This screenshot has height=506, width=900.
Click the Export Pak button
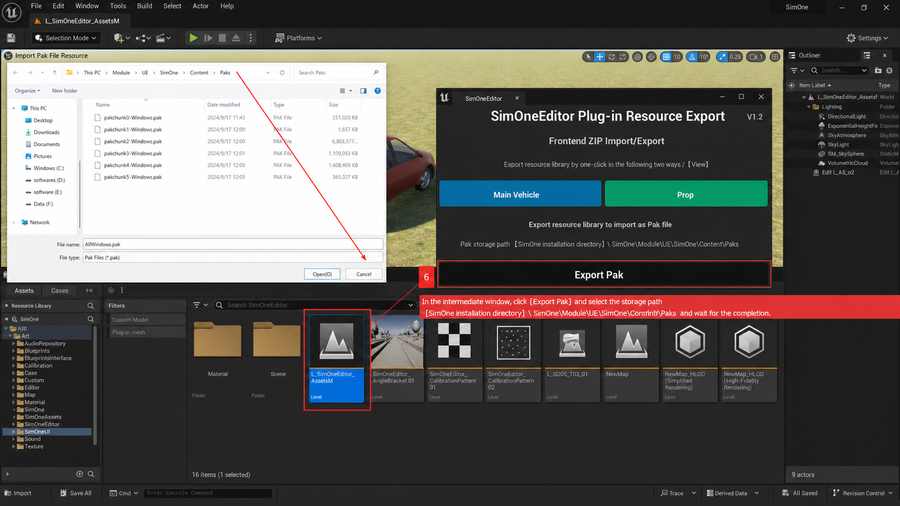click(x=604, y=274)
